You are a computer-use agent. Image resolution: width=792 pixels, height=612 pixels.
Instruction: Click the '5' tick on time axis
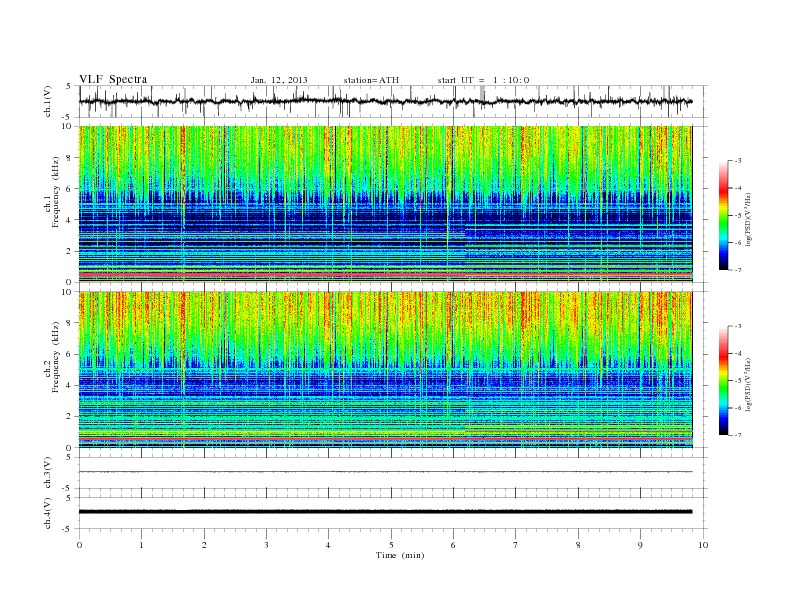[391, 545]
